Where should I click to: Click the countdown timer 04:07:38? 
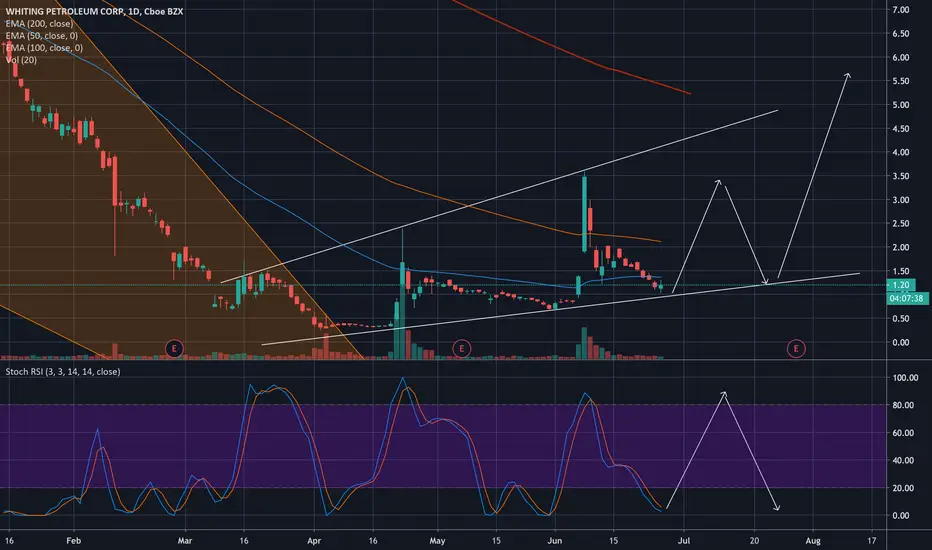pyautogui.click(x=907, y=298)
